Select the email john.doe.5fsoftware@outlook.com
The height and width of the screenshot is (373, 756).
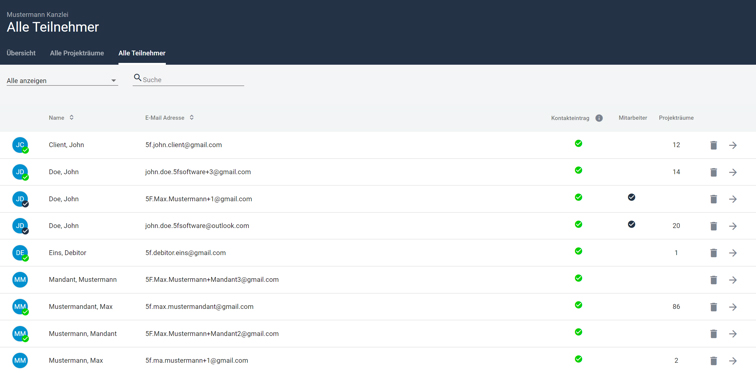197,226
